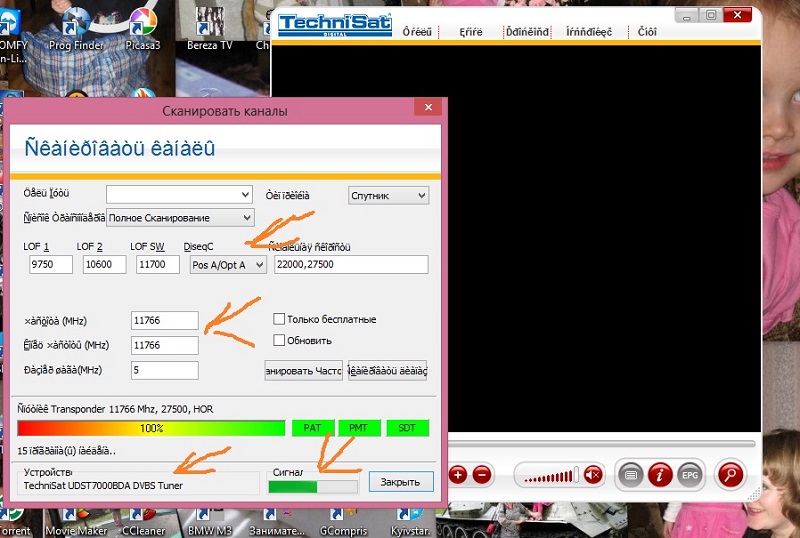Open the teletext list icon
This screenshot has height=538, width=800.
pos(629,474)
